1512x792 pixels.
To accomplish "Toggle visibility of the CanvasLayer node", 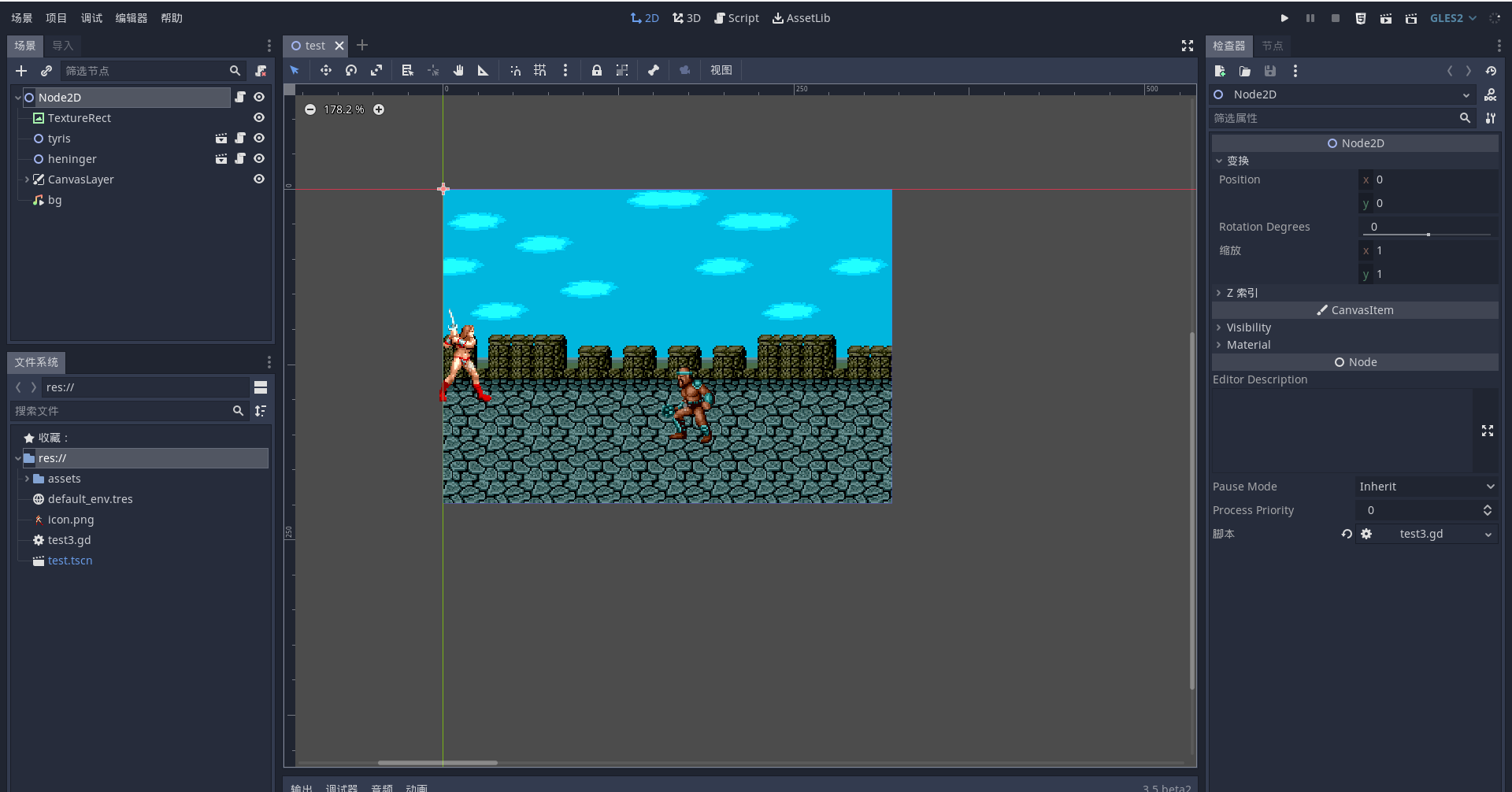I will click(259, 179).
